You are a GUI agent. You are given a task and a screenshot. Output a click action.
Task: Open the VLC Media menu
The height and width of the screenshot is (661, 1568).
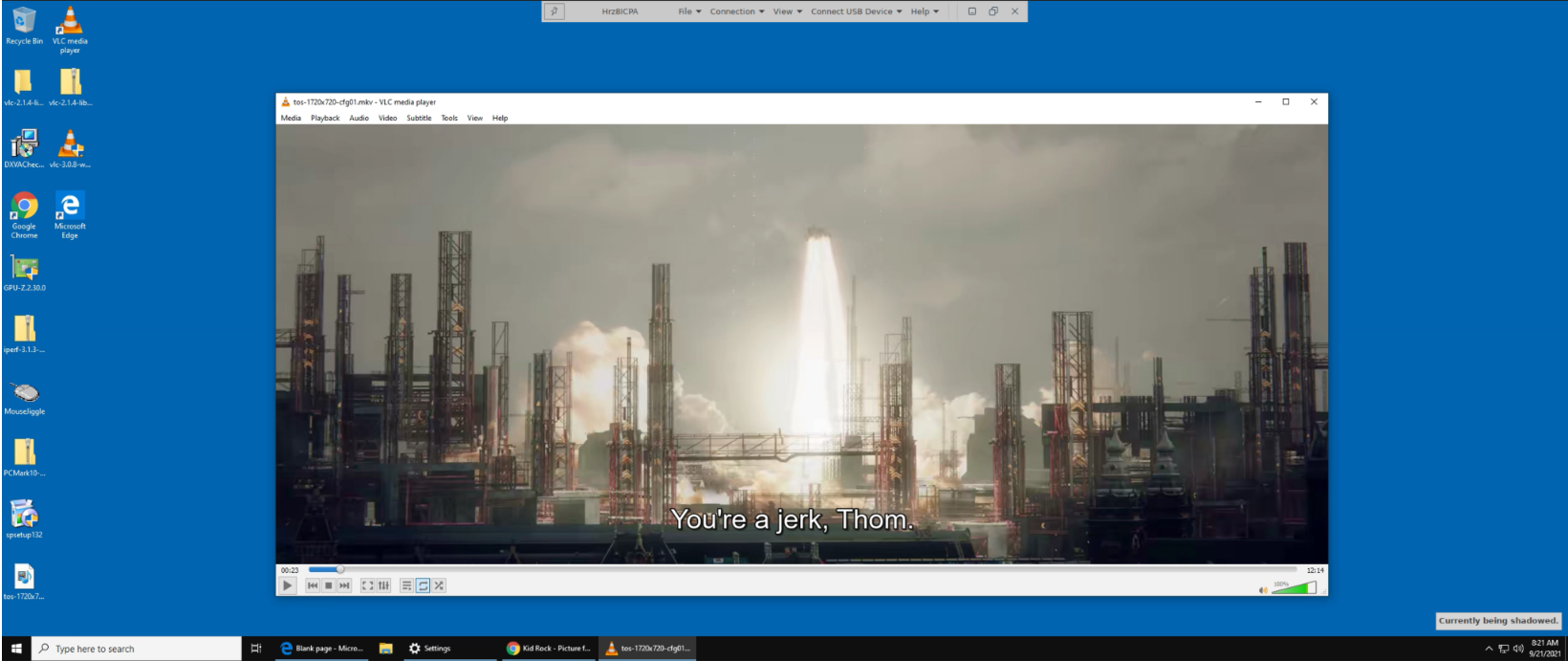pyautogui.click(x=291, y=118)
